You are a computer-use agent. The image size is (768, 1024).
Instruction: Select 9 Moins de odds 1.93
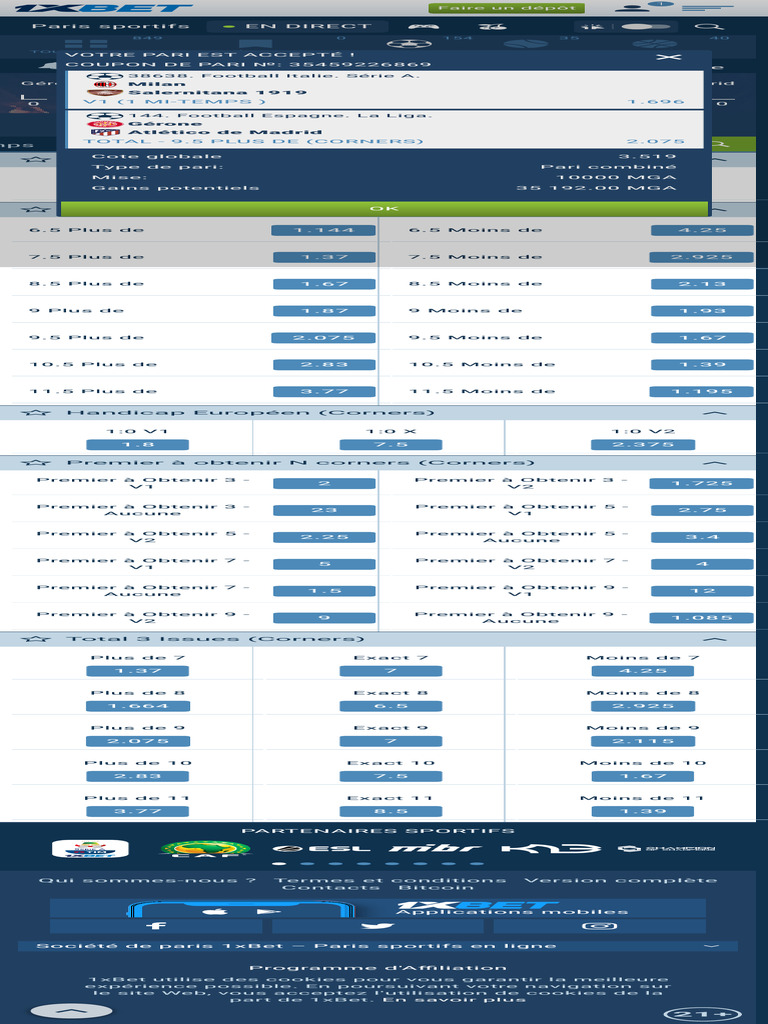tap(702, 311)
